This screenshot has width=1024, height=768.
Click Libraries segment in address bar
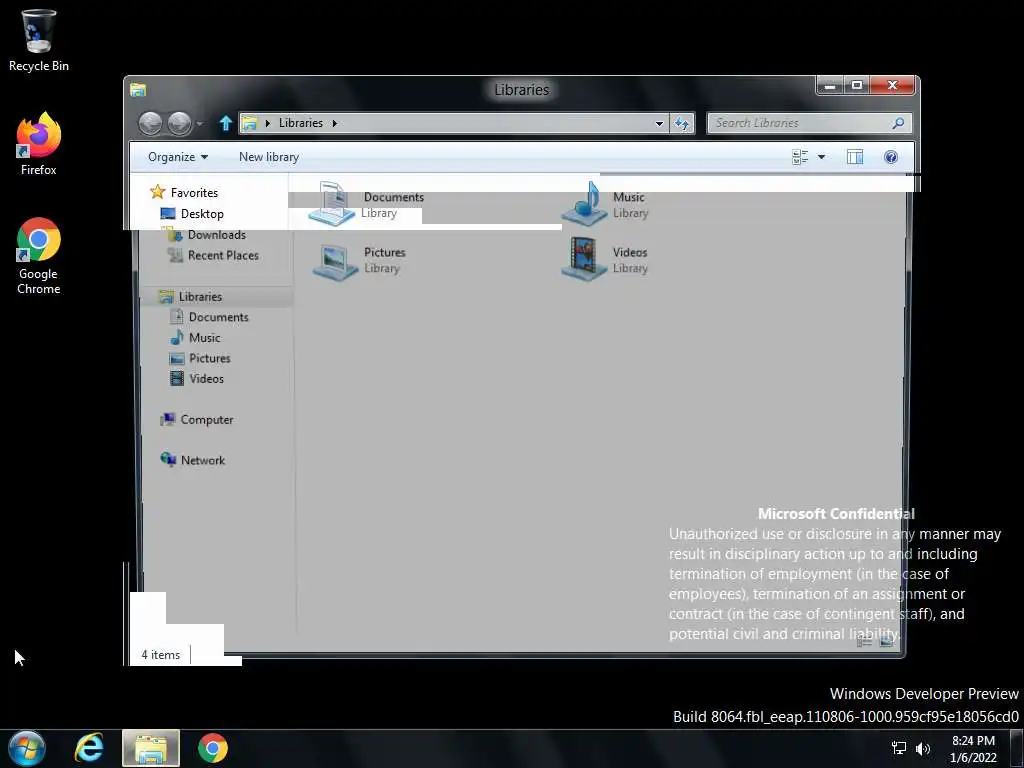300,123
